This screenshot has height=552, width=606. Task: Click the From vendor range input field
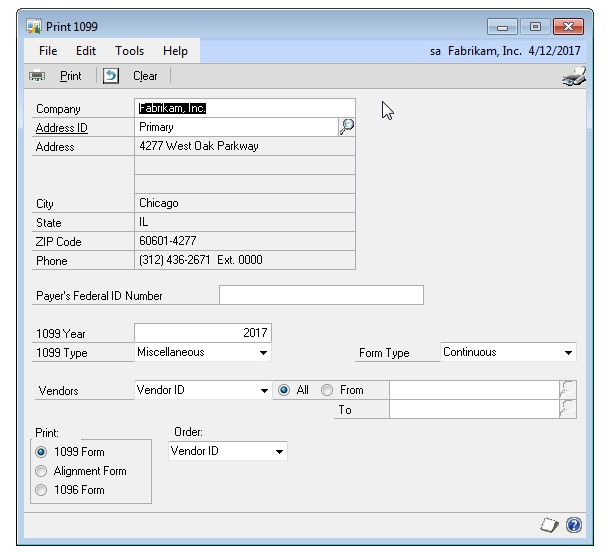[x=474, y=390]
